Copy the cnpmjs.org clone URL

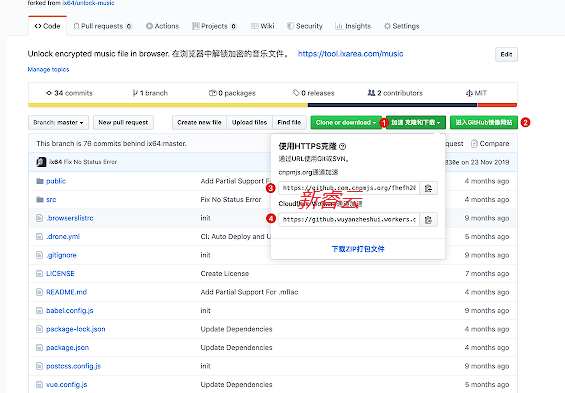click(x=428, y=188)
